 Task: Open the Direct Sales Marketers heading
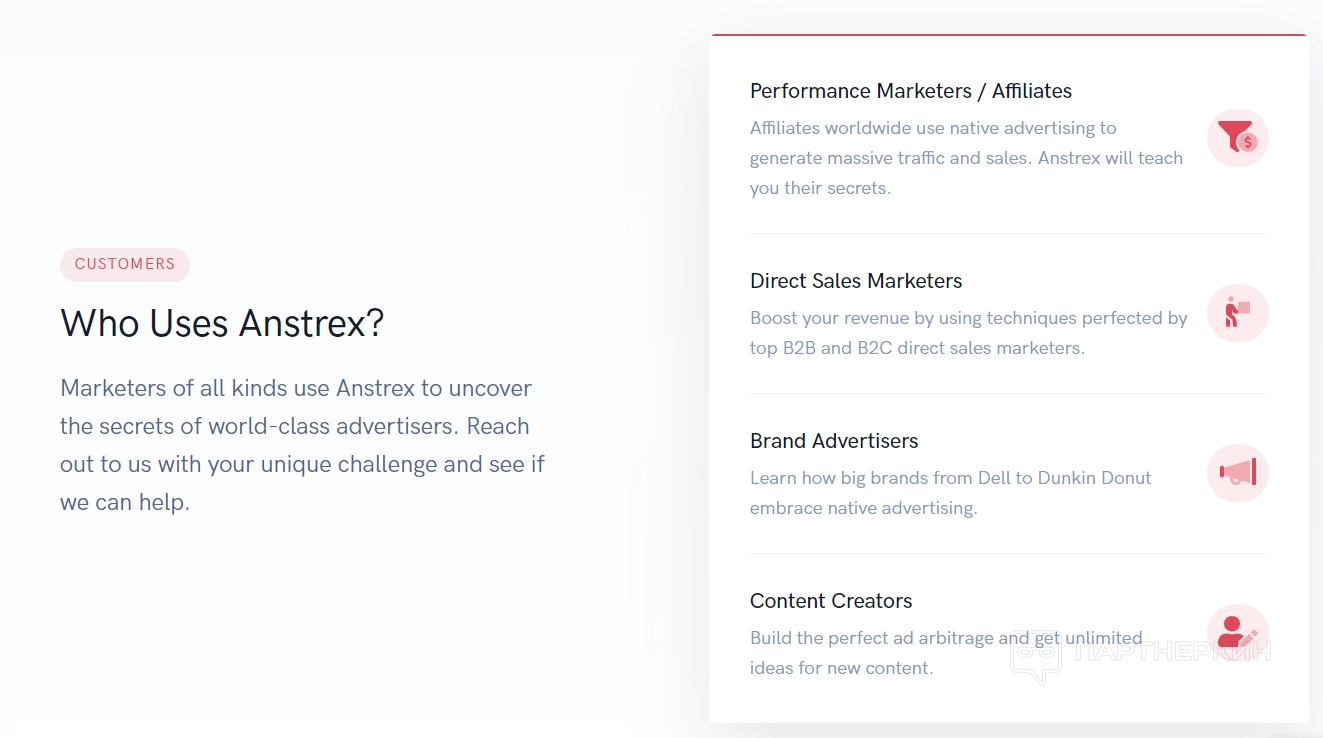[856, 281]
